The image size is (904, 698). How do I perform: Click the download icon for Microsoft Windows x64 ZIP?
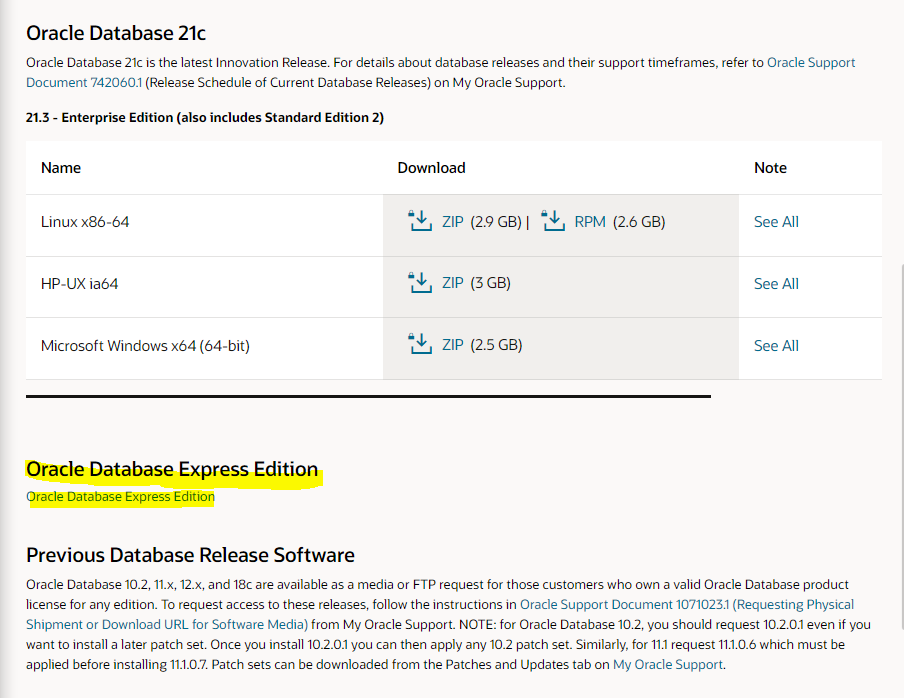[x=420, y=344]
